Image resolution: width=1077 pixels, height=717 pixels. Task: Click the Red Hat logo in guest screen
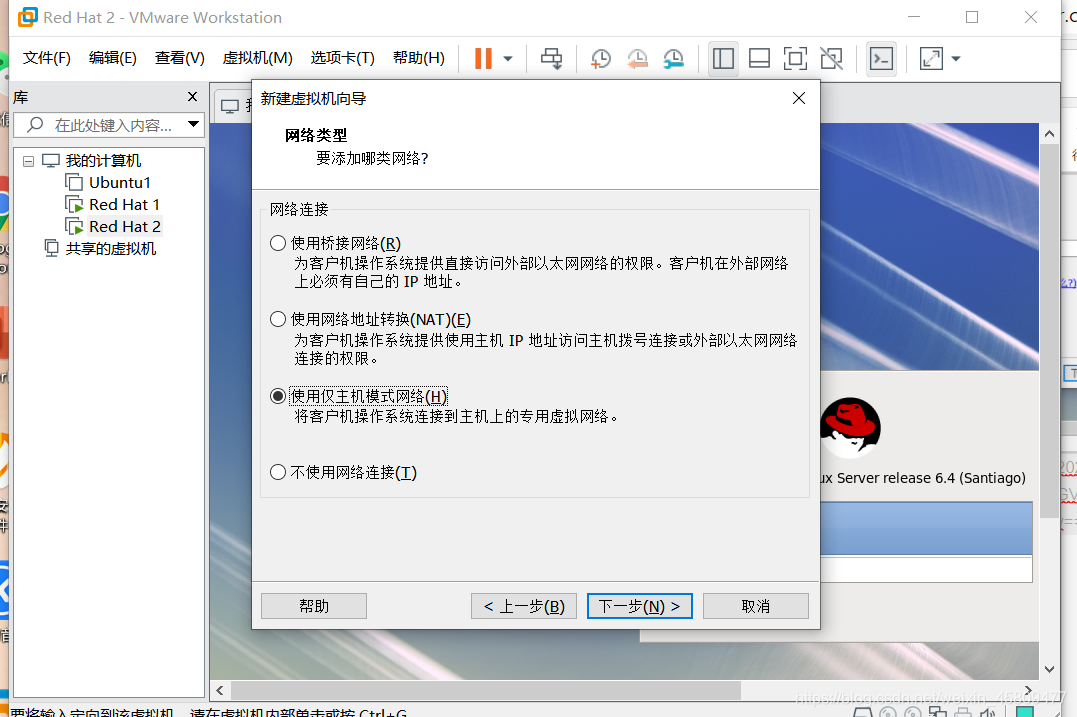click(850, 427)
